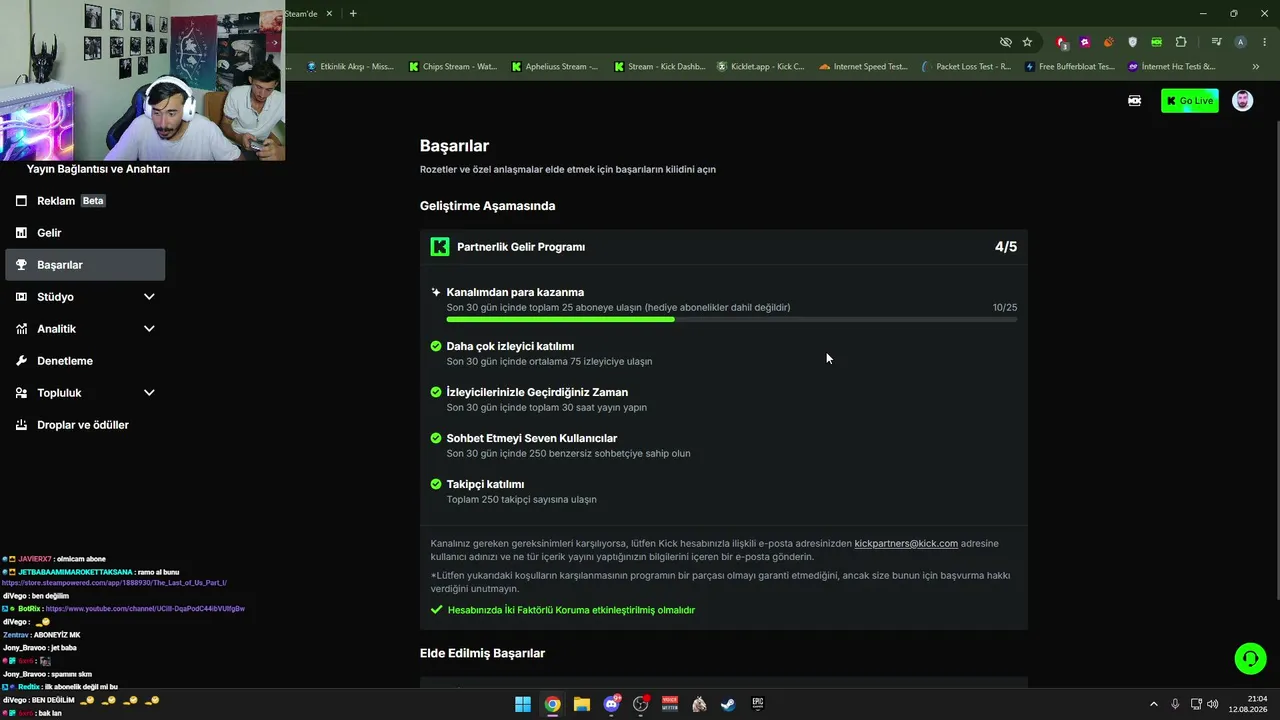Click checkmark beside Takipçi katılımı
Screen dimensions: 1280x720
pyautogui.click(x=436, y=484)
